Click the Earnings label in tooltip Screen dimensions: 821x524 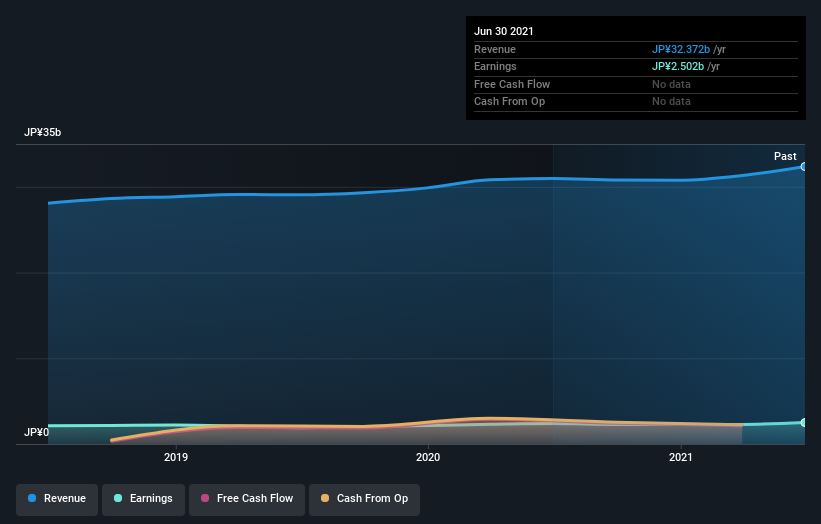pyautogui.click(x=495, y=66)
